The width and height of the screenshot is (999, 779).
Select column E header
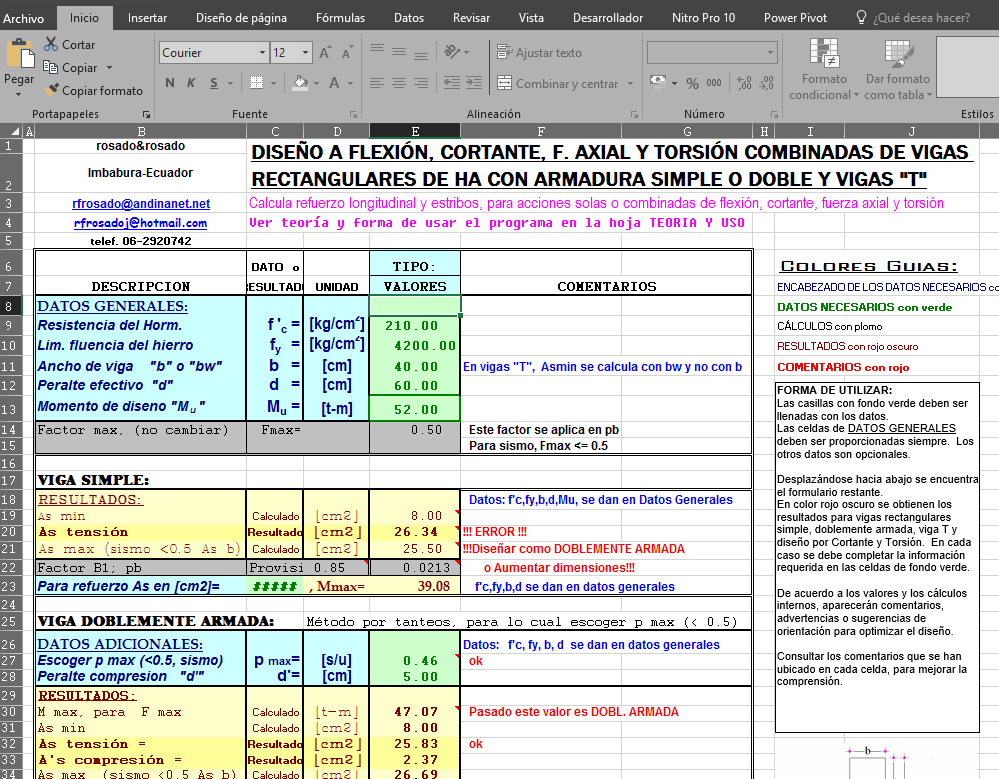[x=415, y=131]
